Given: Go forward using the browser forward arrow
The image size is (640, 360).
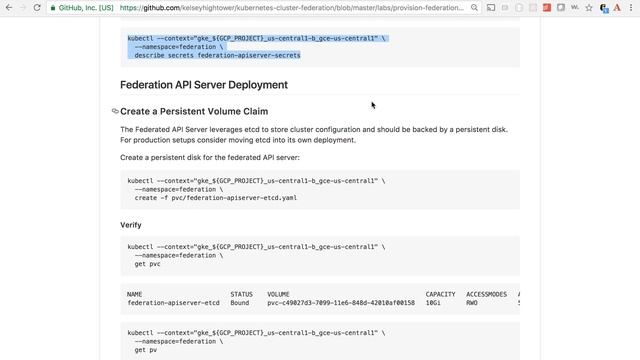Looking at the screenshot, I should point(23,7).
